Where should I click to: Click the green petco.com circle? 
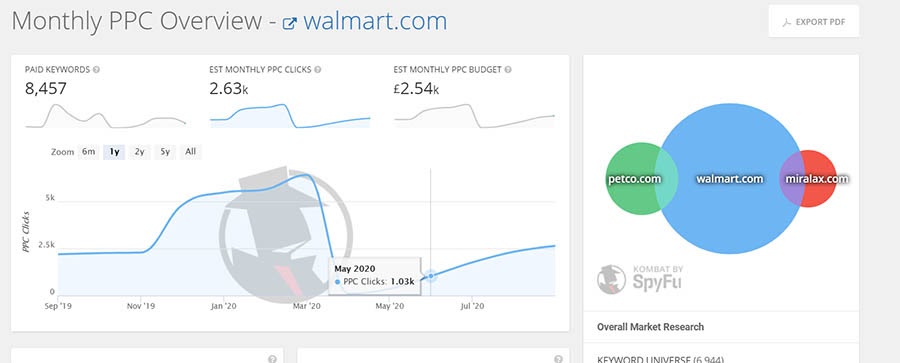pyautogui.click(x=631, y=179)
